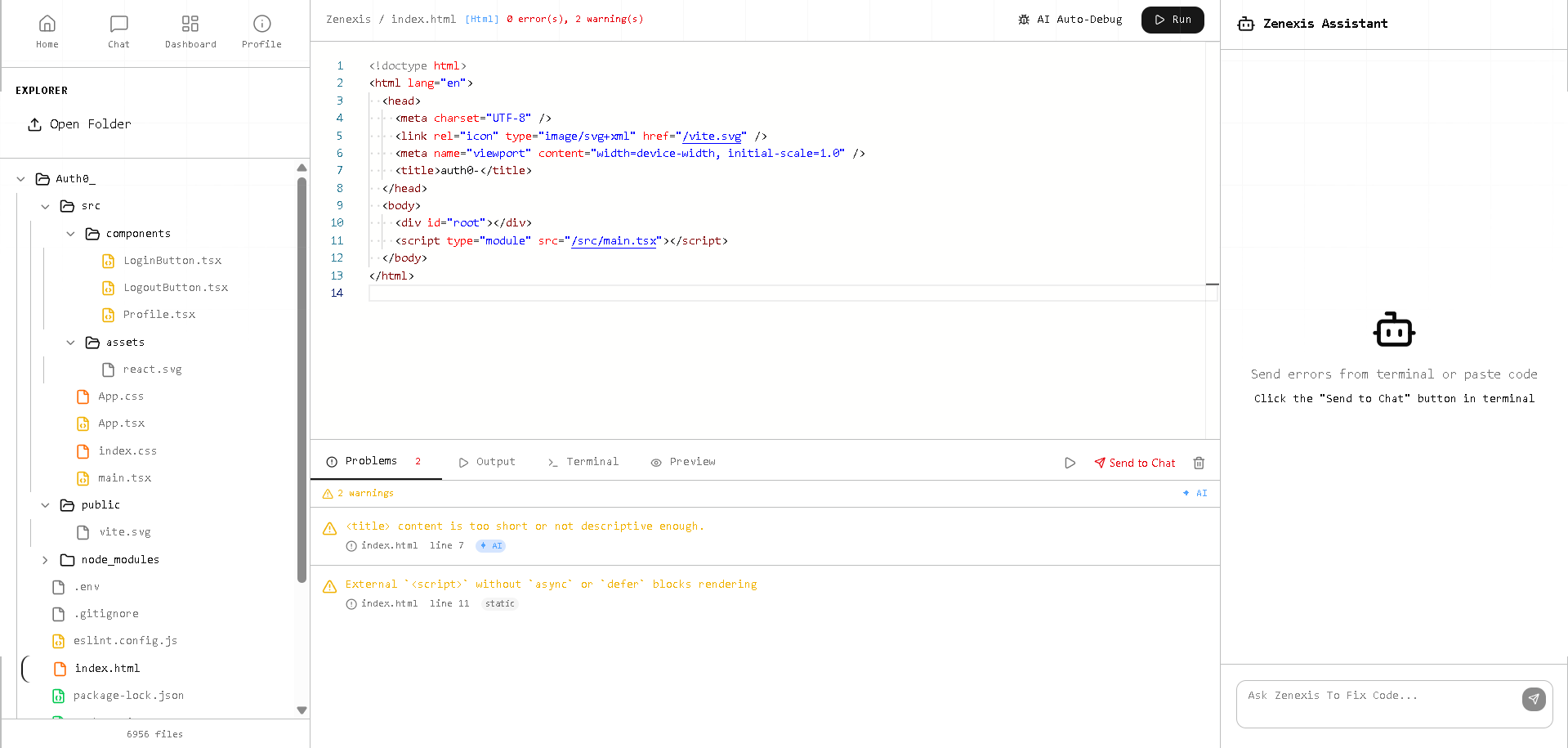Click the Zenexis Assistant robot header icon
The image size is (1568, 748).
pyautogui.click(x=1246, y=24)
